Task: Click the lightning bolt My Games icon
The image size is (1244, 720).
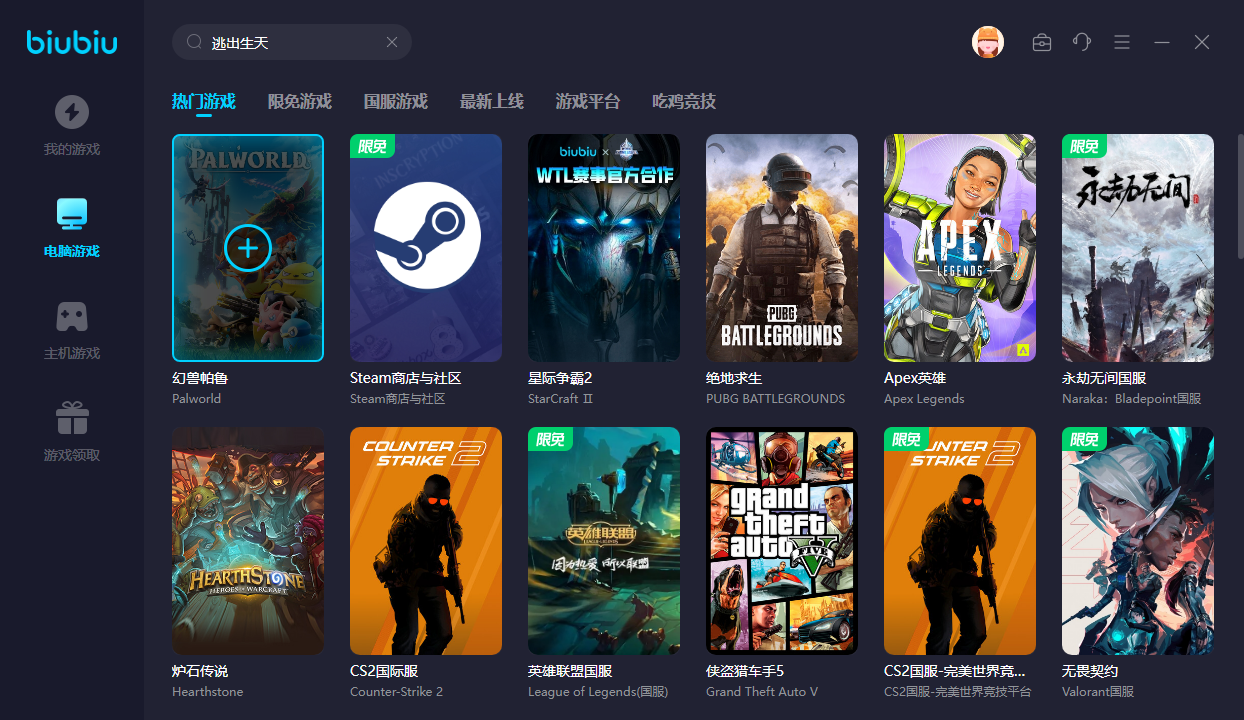Action: point(71,112)
